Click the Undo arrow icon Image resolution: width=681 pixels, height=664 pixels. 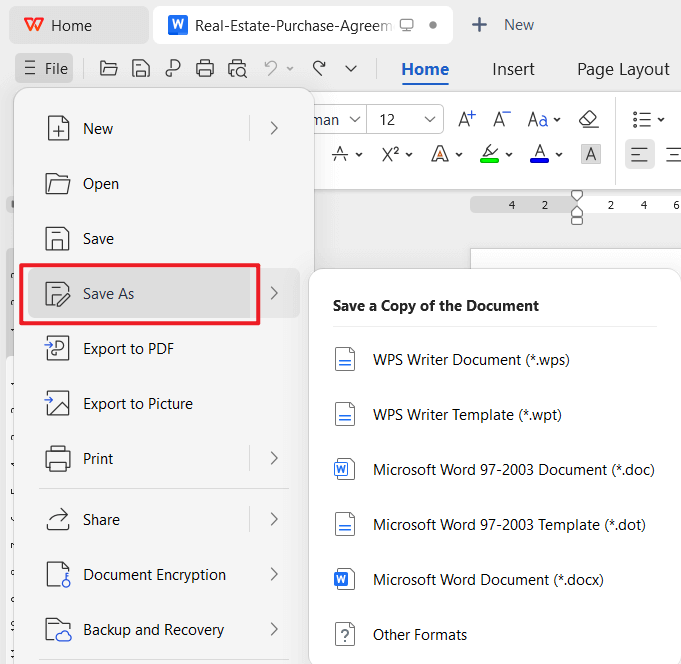click(271, 69)
